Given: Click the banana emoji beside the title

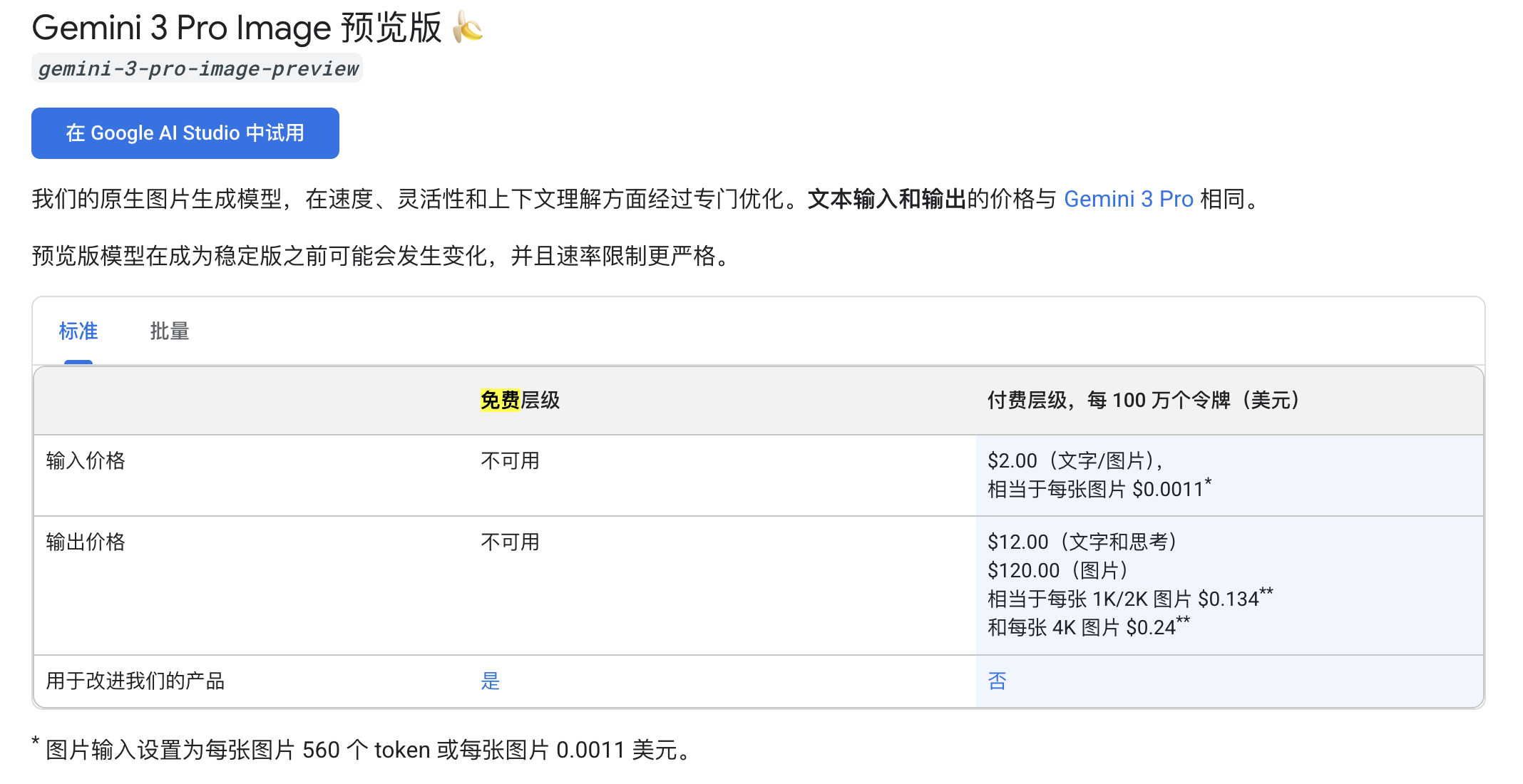Looking at the screenshot, I should click(x=468, y=28).
